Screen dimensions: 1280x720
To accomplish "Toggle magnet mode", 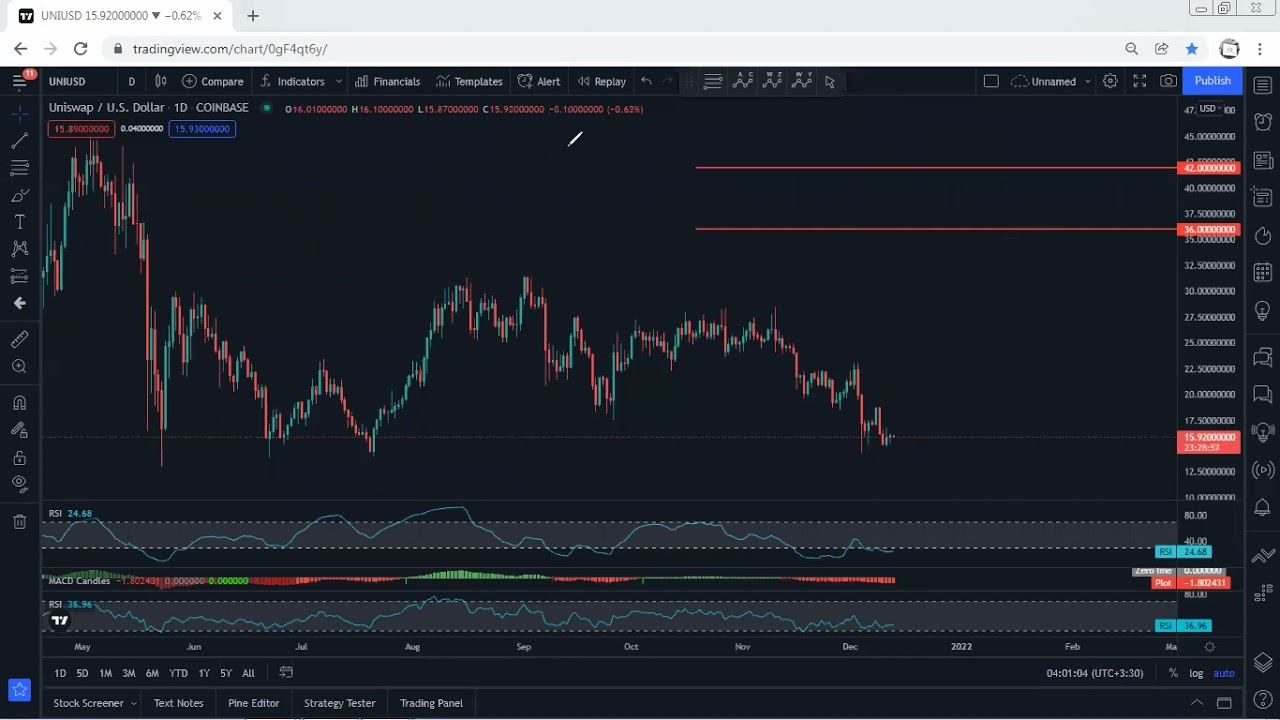I will pos(19,403).
